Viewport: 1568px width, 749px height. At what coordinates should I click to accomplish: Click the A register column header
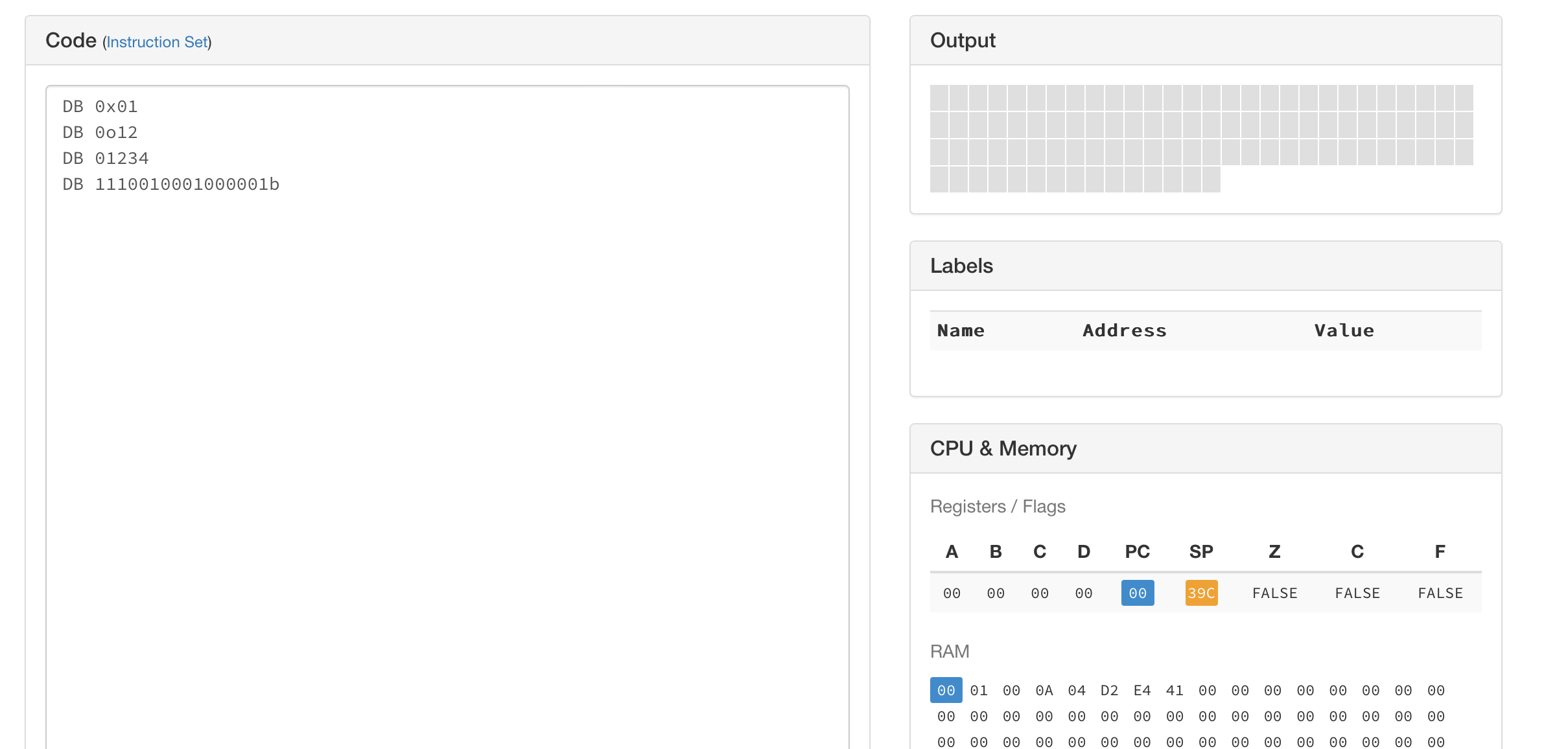(952, 551)
